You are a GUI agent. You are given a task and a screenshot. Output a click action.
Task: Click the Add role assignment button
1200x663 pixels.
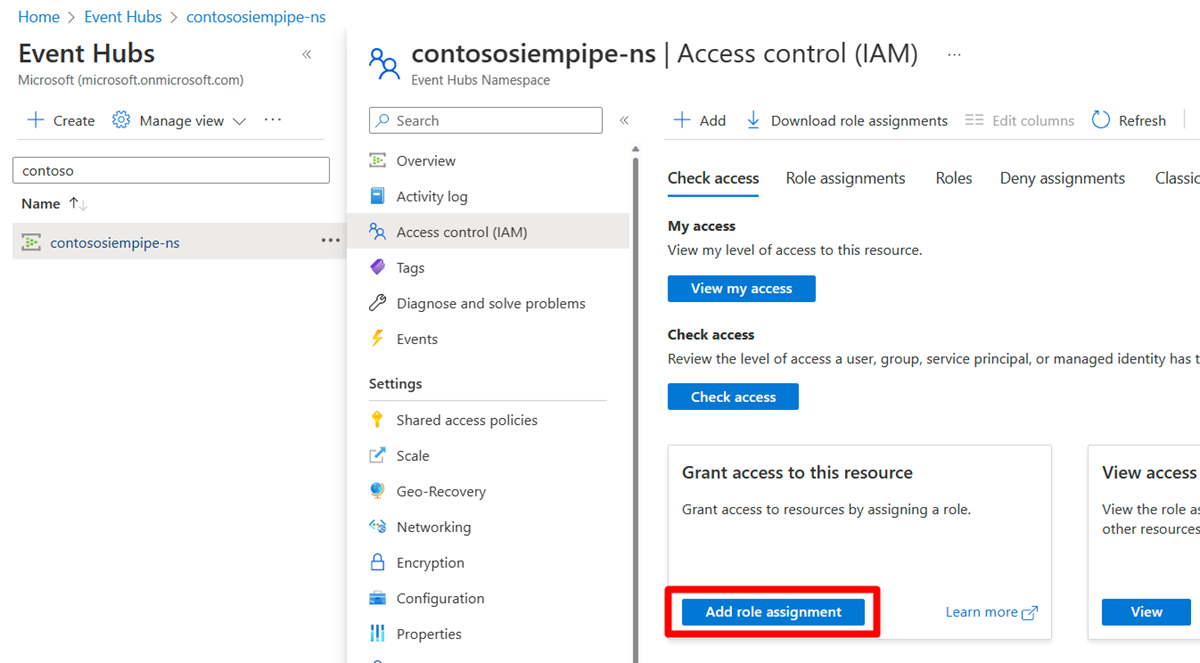[x=773, y=612]
